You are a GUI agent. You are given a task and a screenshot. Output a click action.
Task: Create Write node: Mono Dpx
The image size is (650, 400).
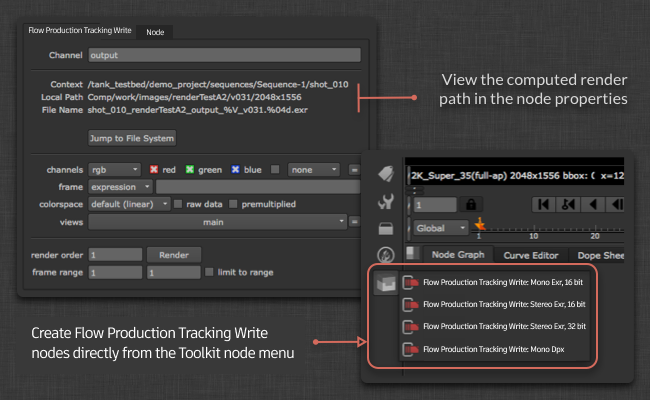tap(494, 349)
